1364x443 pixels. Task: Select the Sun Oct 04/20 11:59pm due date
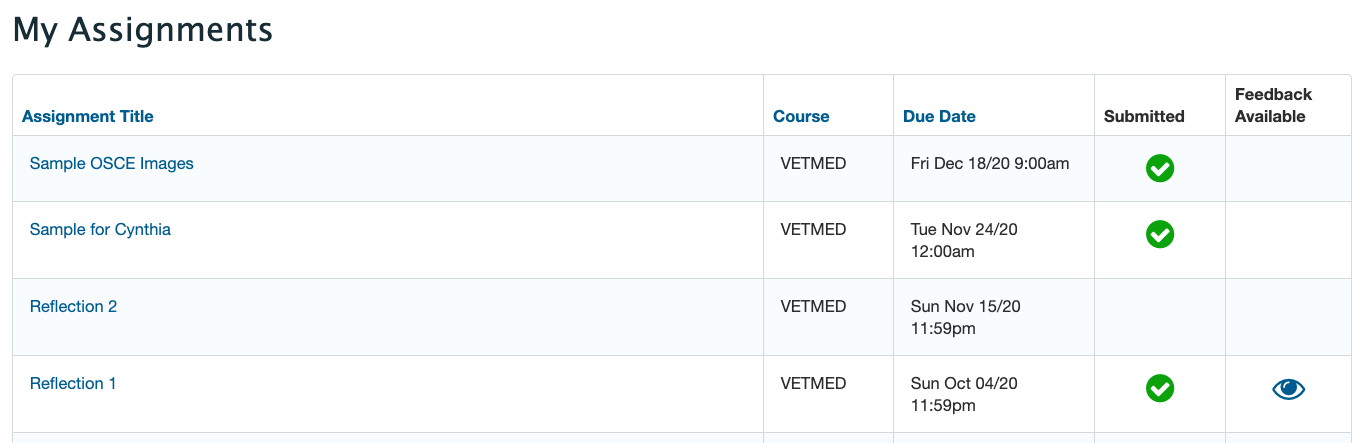point(964,394)
